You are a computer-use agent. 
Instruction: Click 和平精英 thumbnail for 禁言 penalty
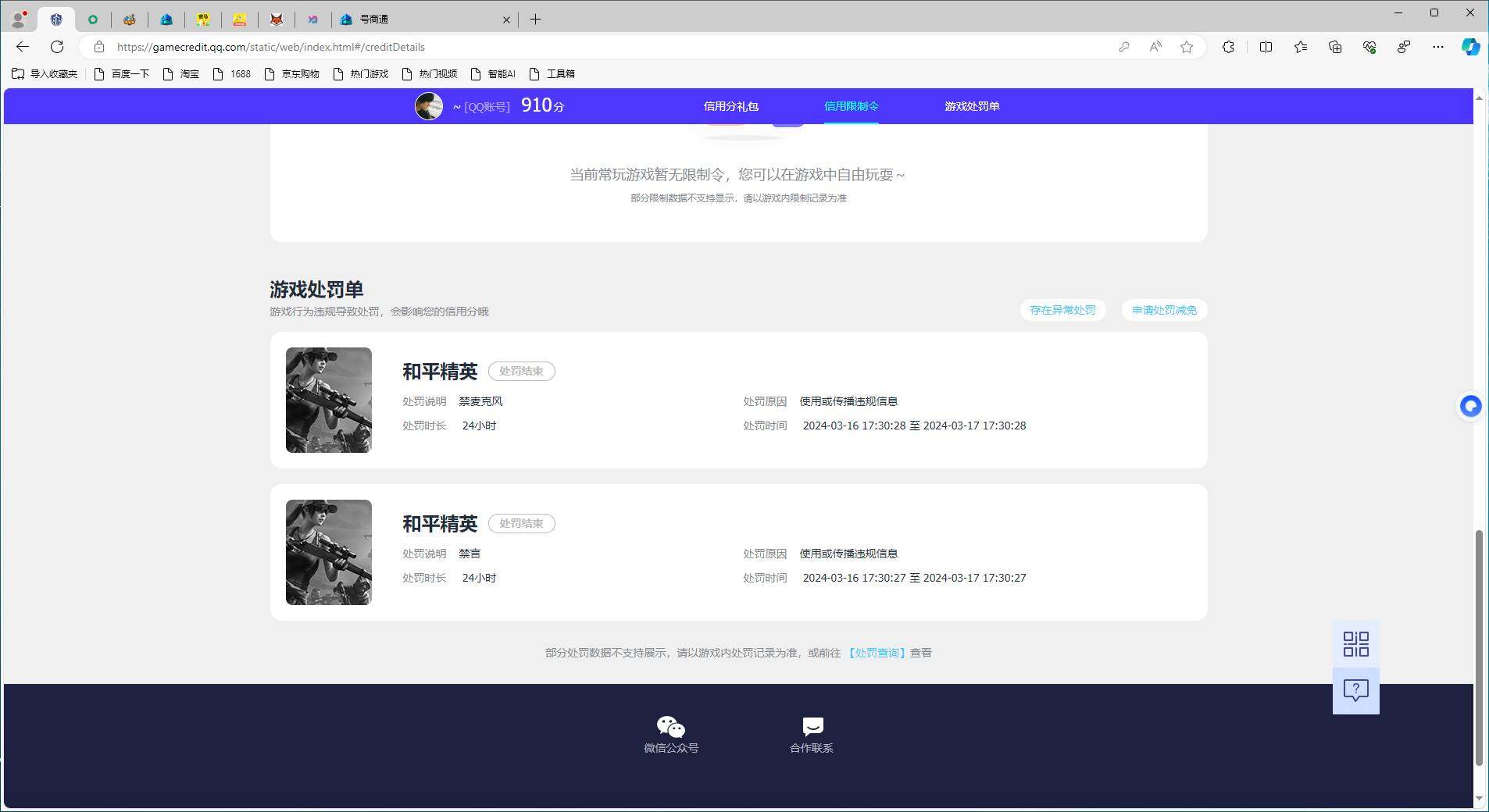328,552
